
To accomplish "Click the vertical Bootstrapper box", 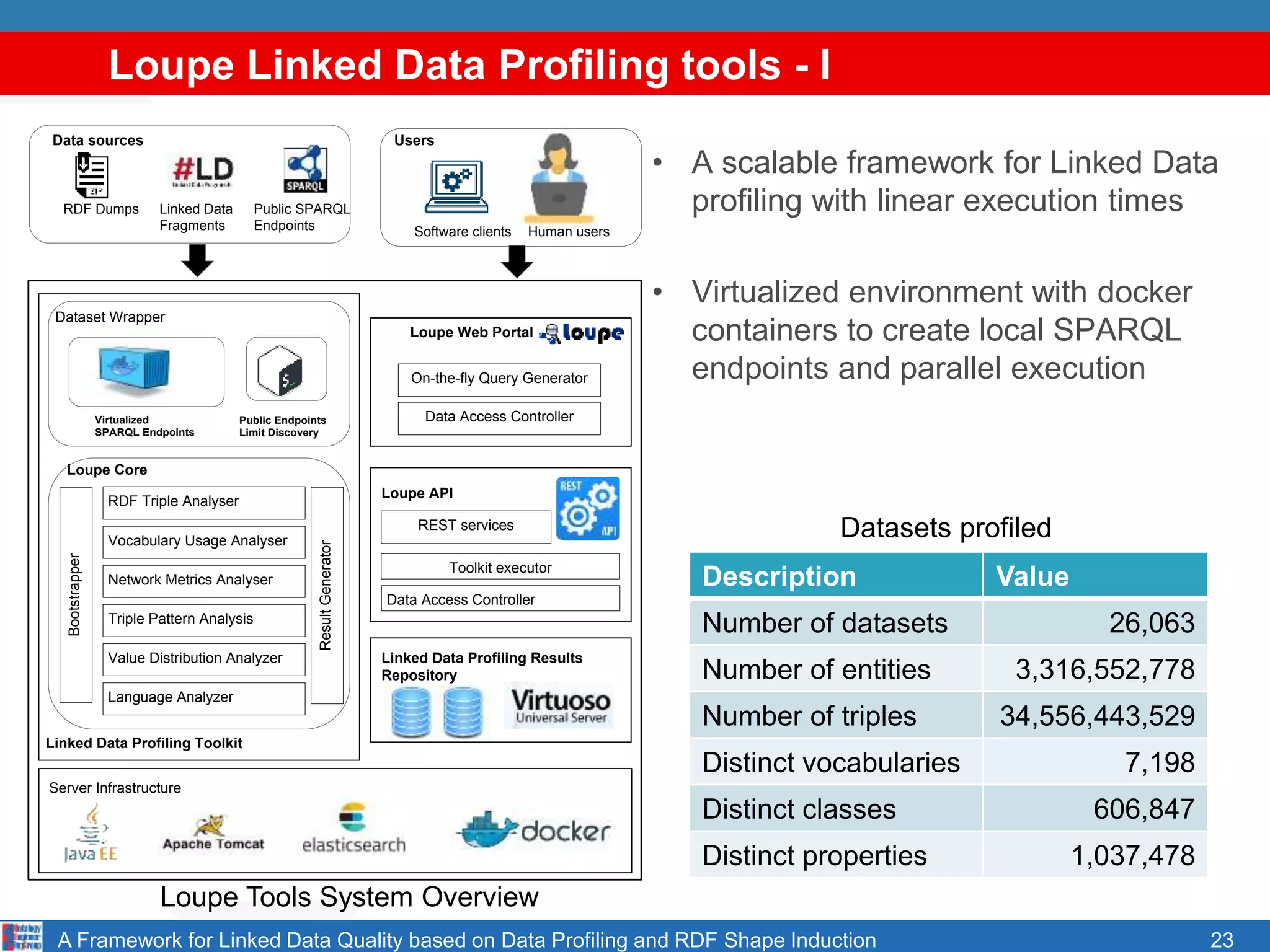I will click(x=76, y=595).
